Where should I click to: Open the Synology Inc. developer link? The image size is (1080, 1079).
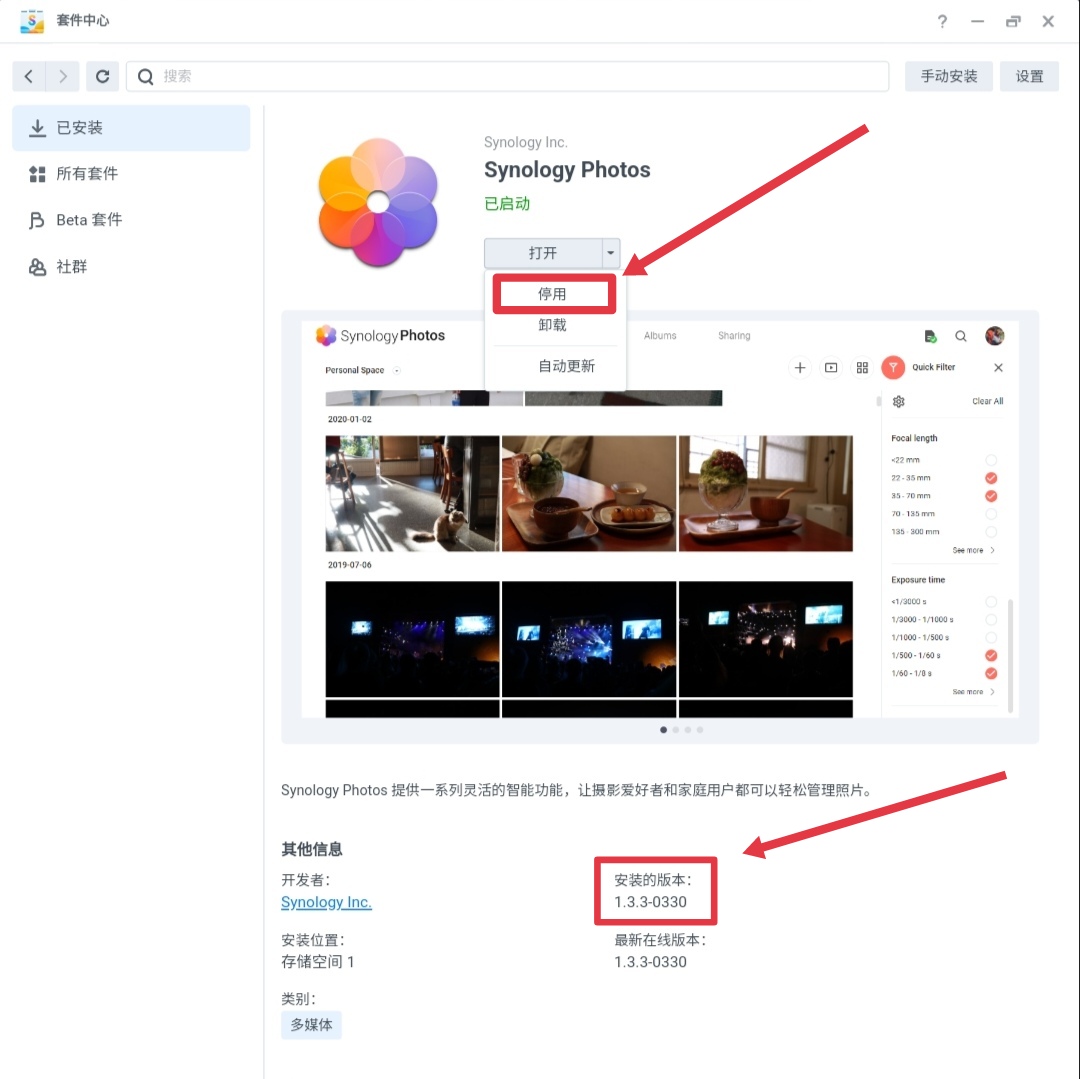(x=326, y=902)
